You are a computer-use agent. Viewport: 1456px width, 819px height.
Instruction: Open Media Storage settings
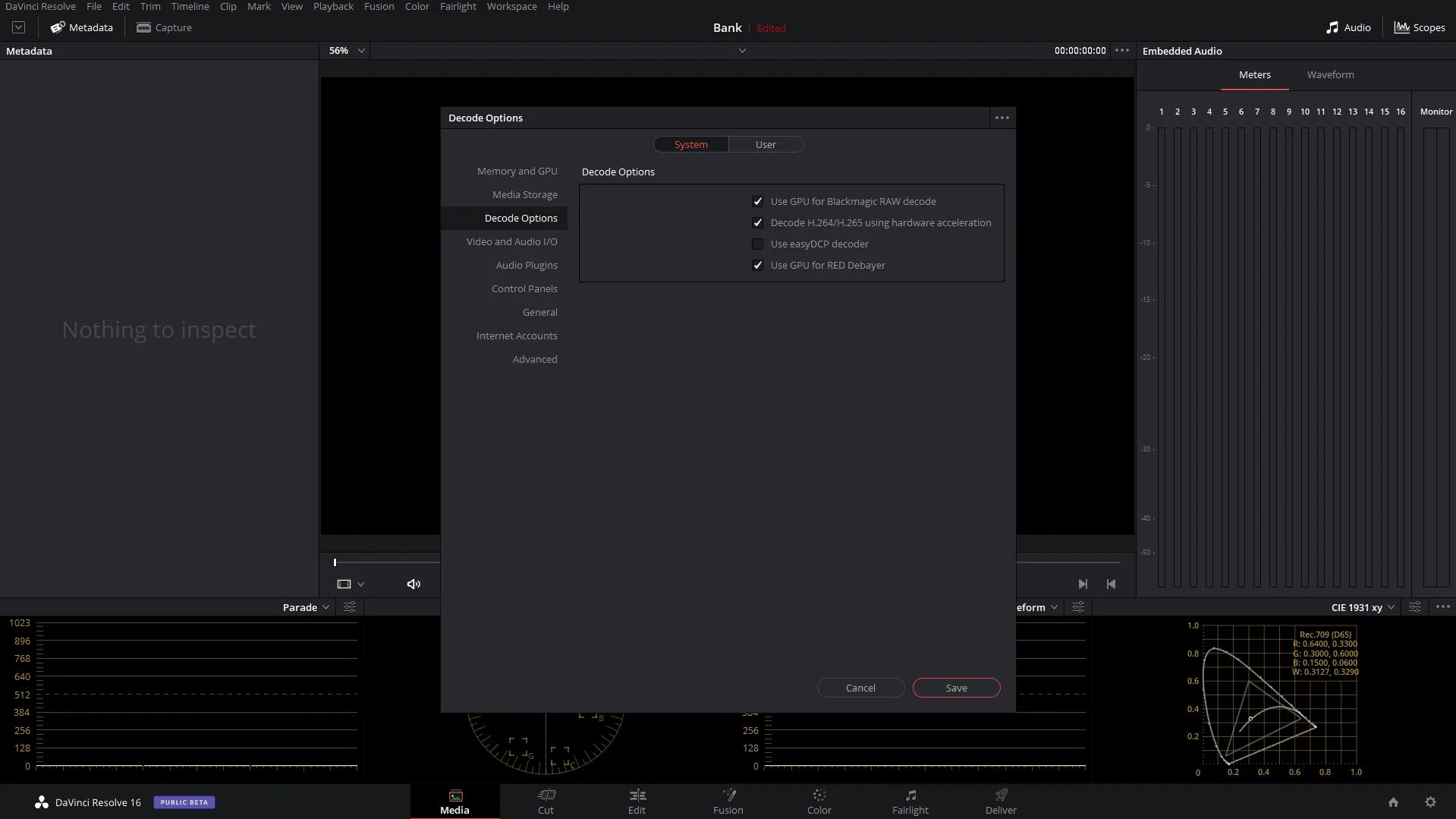[x=525, y=194]
